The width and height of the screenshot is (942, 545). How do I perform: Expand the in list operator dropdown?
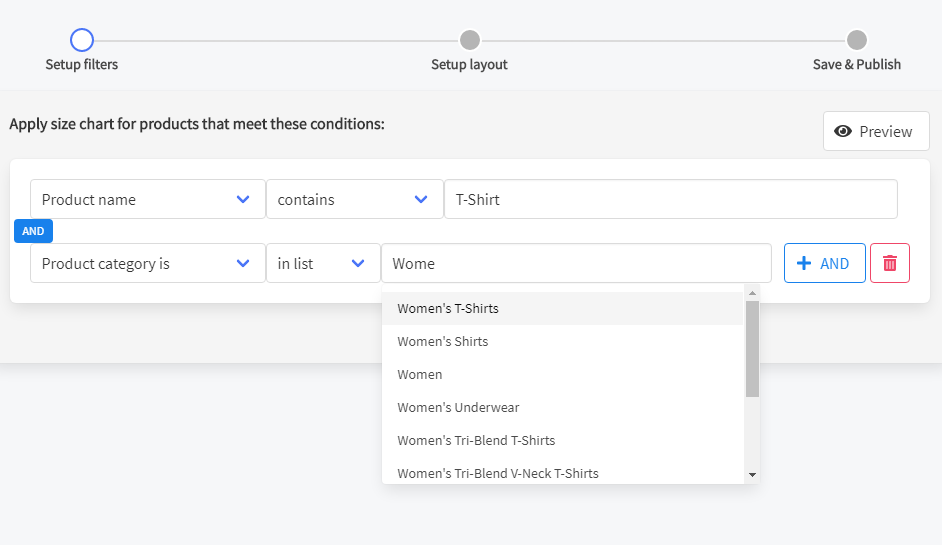click(x=322, y=263)
